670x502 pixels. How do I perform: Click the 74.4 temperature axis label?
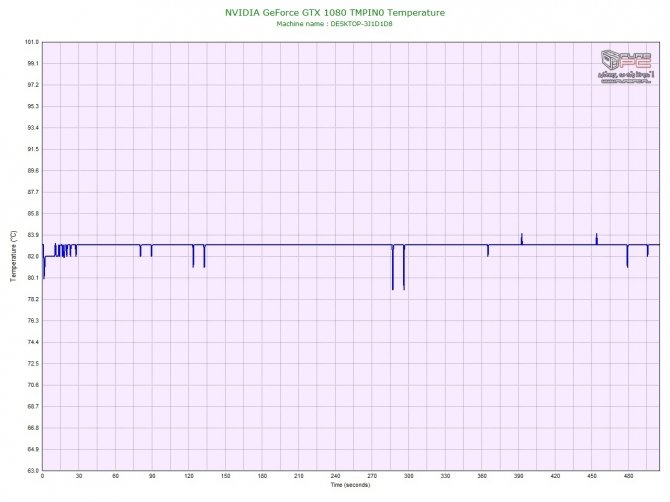32,342
